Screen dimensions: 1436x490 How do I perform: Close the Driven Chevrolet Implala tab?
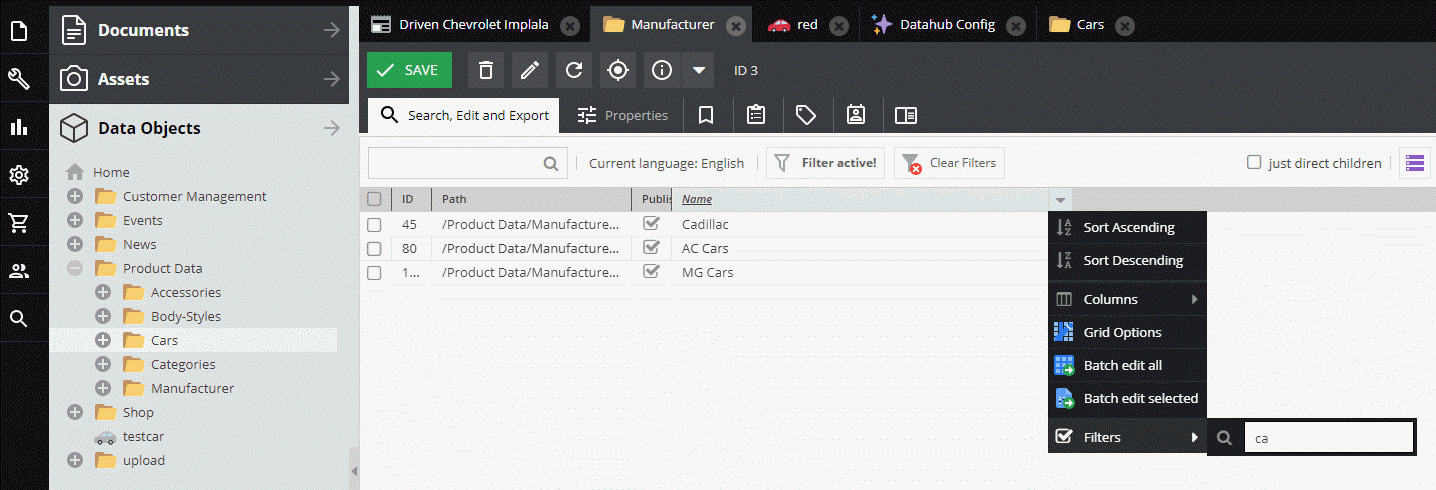point(569,25)
